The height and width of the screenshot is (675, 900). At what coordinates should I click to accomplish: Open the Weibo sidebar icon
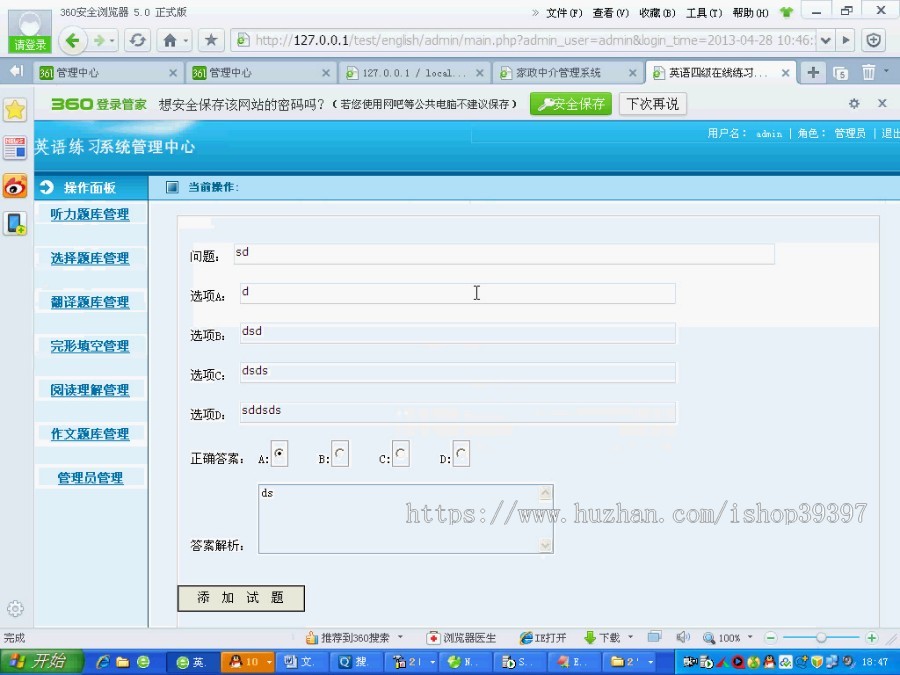click(x=15, y=187)
